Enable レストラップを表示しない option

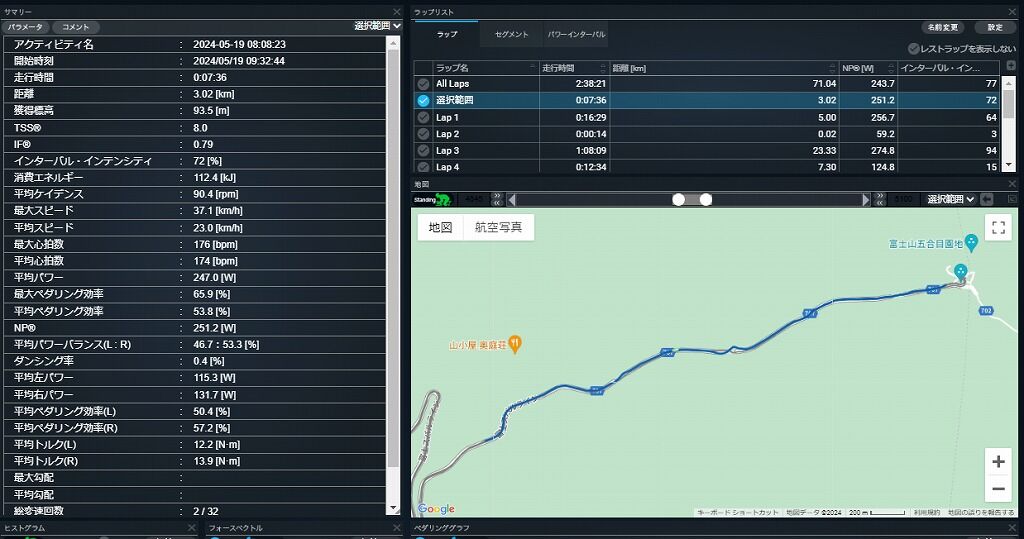click(914, 49)
